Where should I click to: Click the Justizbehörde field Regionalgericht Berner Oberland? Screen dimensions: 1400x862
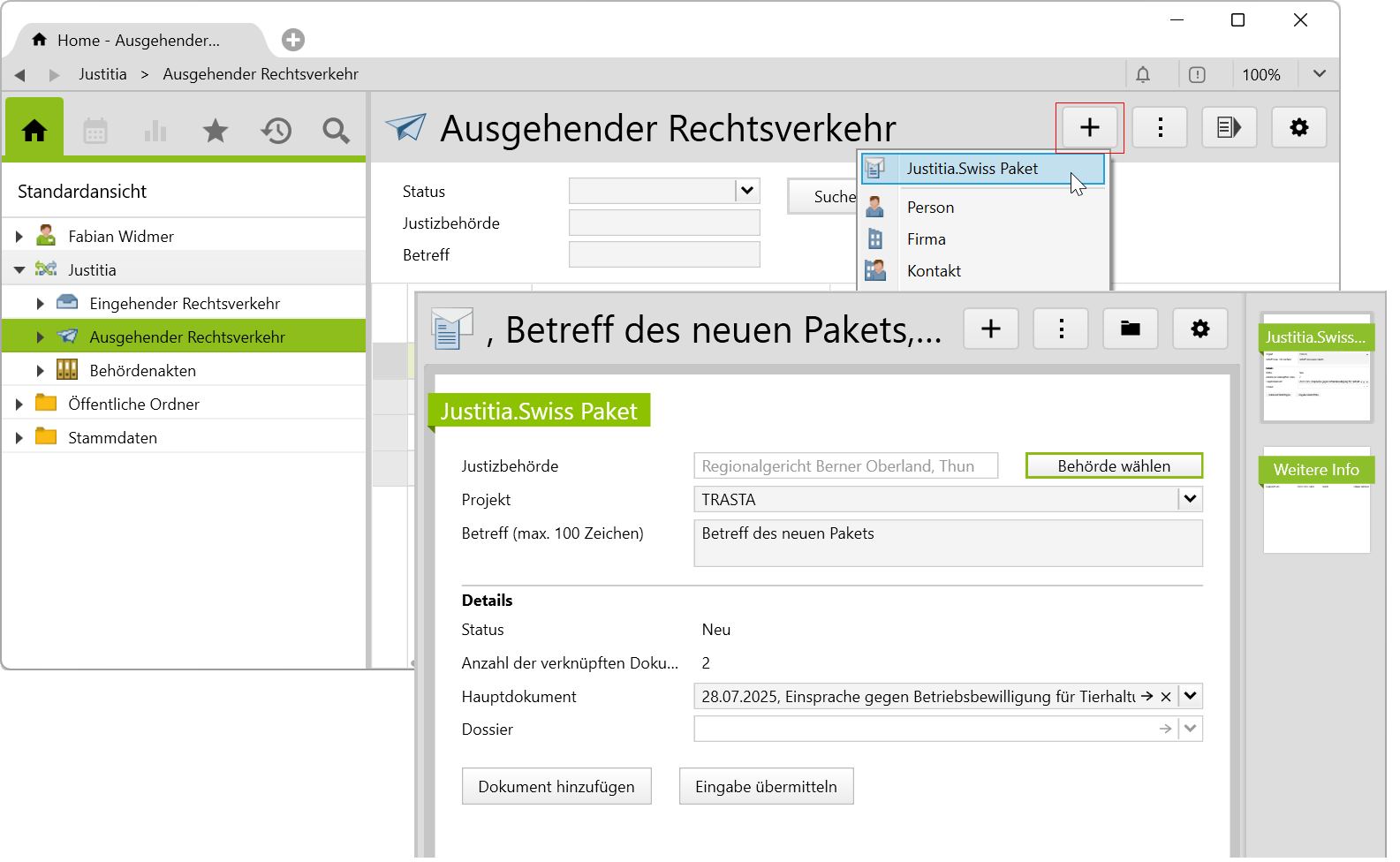pos(846,466)
